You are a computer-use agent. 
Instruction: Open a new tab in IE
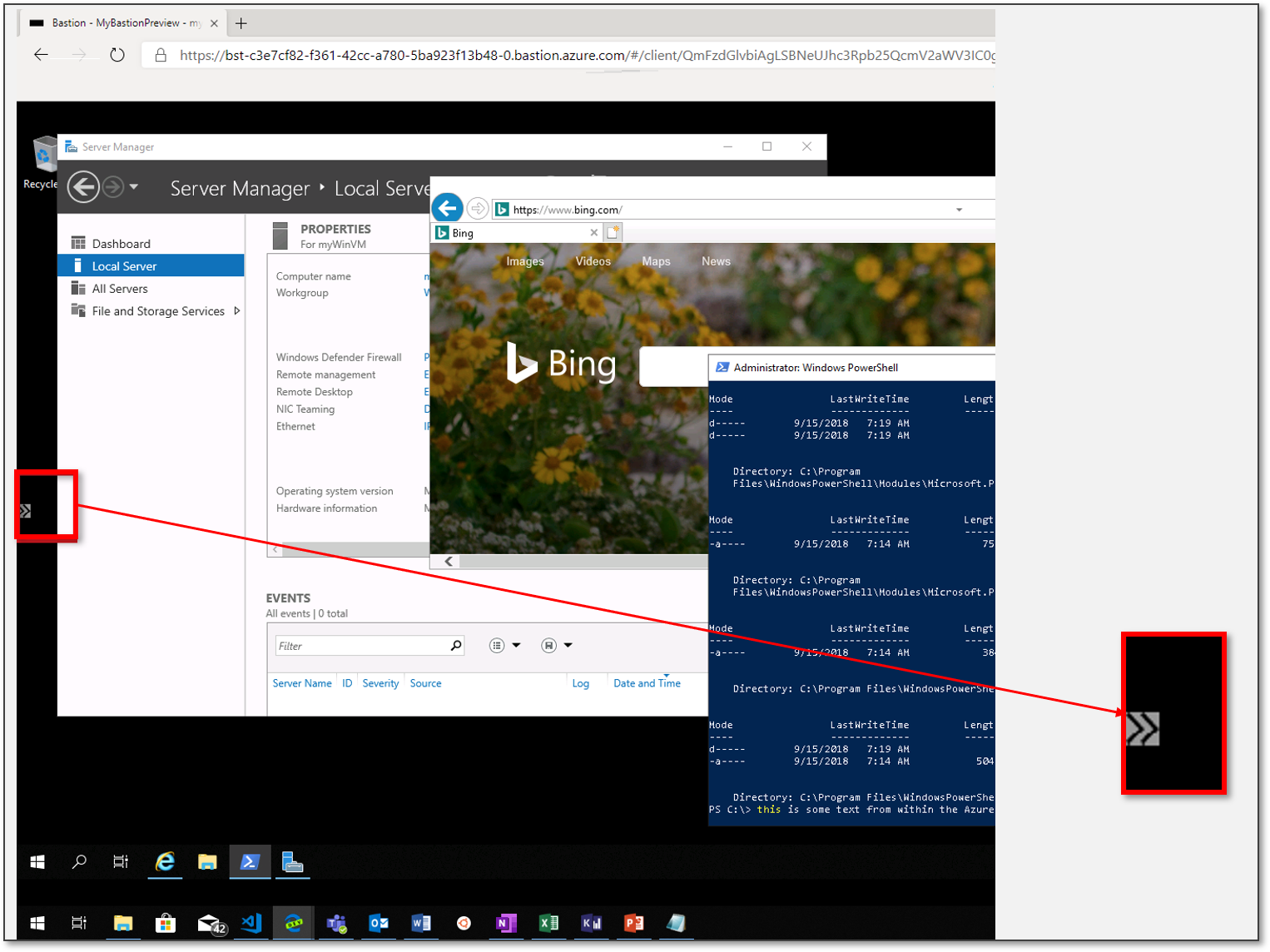click(613, 232)
